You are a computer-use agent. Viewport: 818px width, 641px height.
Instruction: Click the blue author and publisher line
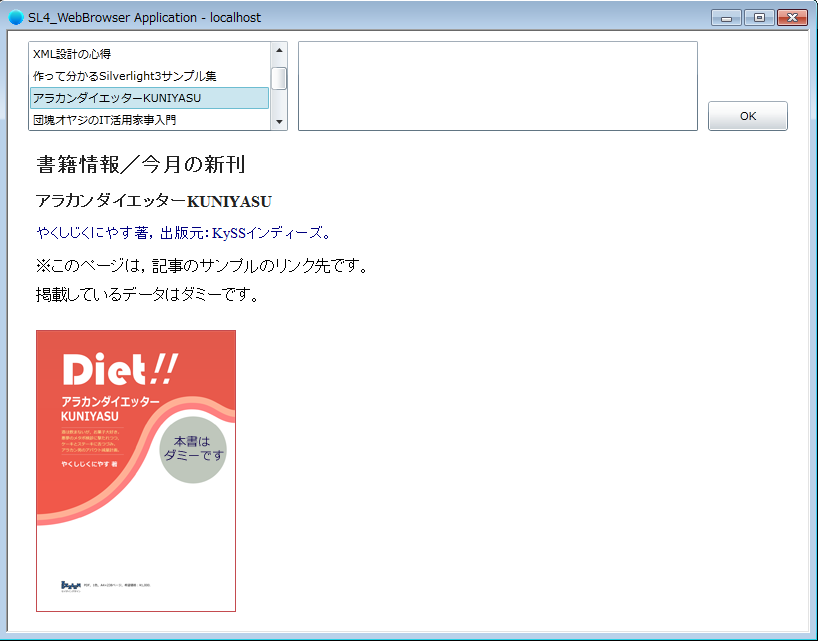tap(184, 233)
